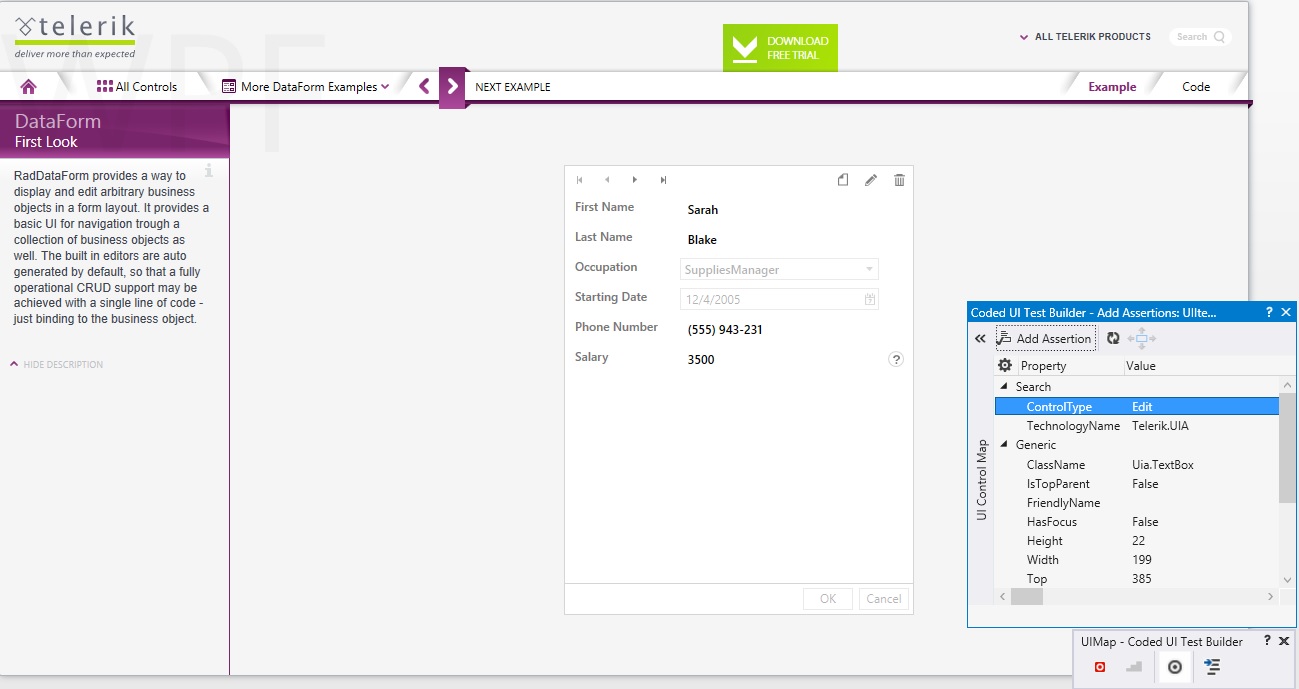Click the OK button in DataForm
The width and height of the screenshot is (1299, 689).
coord(828,599)
